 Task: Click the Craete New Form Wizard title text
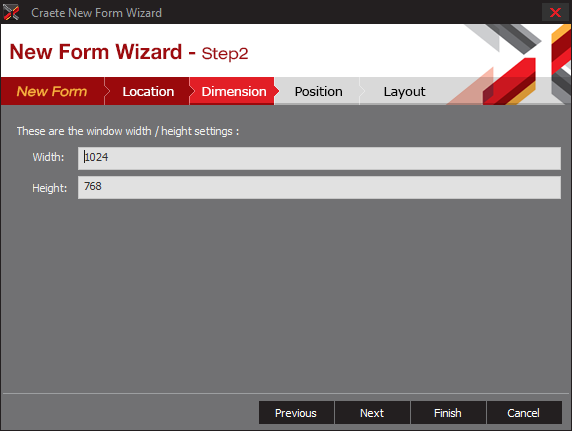click(x=96, y=13)
